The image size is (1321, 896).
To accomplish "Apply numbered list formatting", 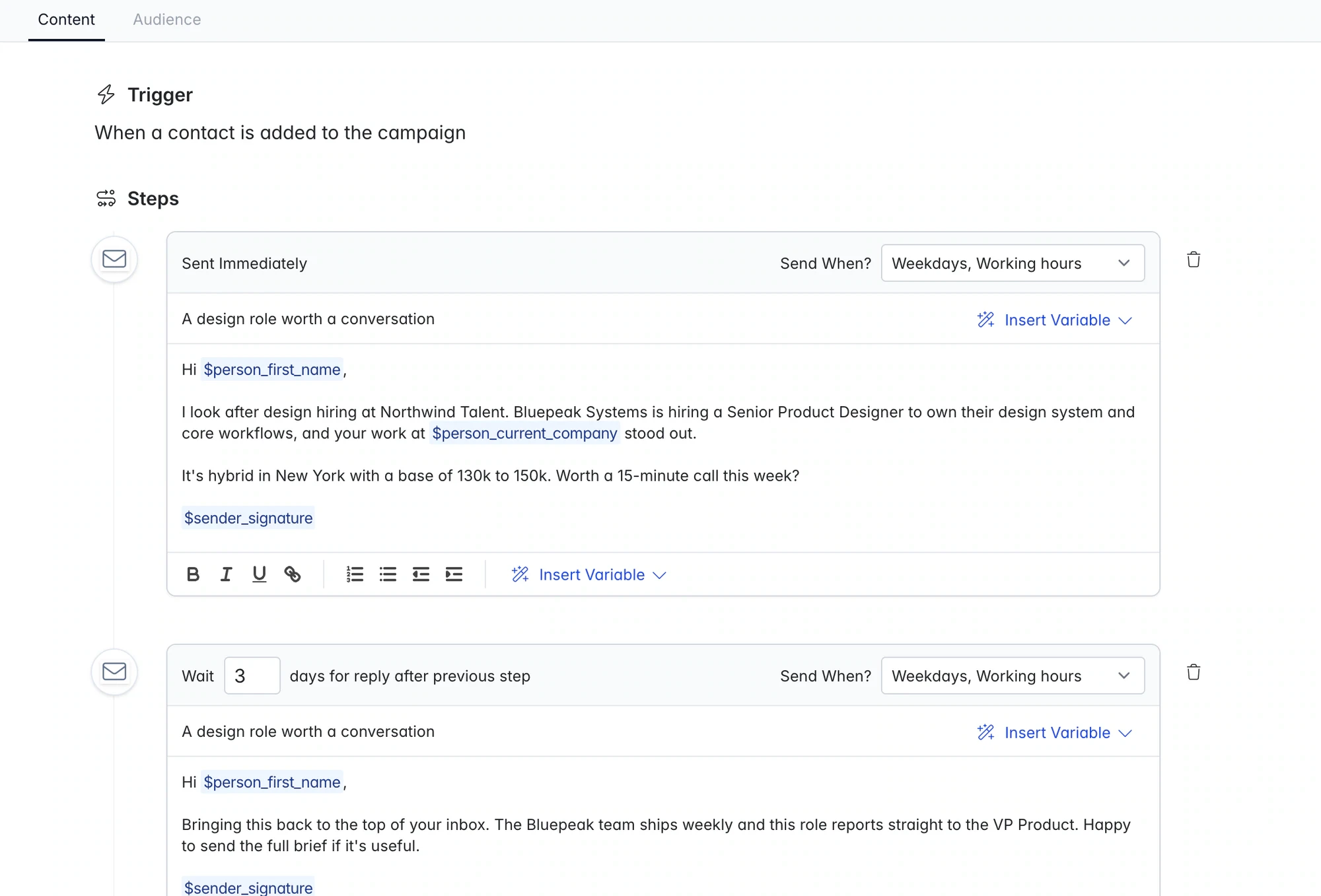I will pyautogui.click(x=355, y=574).
